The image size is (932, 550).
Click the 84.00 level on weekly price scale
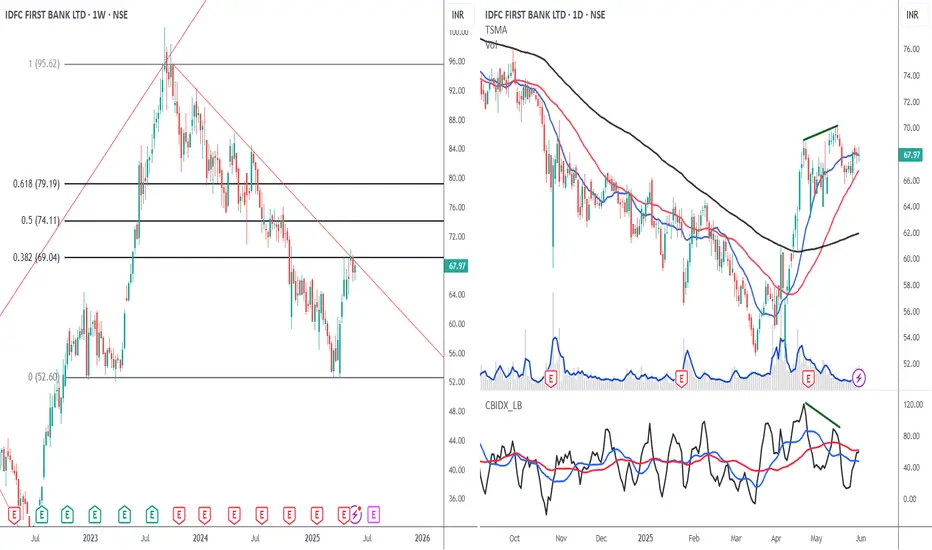pos(457,149)
